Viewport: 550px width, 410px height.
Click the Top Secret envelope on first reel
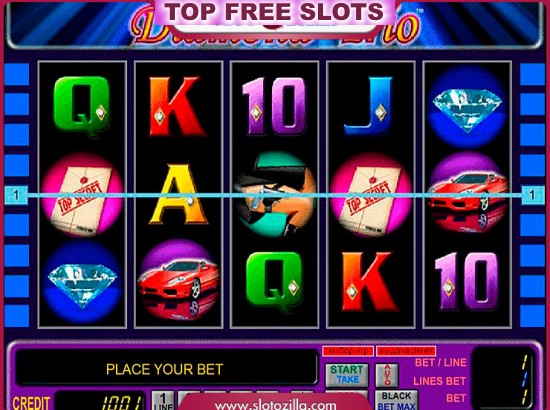point(82,195)
